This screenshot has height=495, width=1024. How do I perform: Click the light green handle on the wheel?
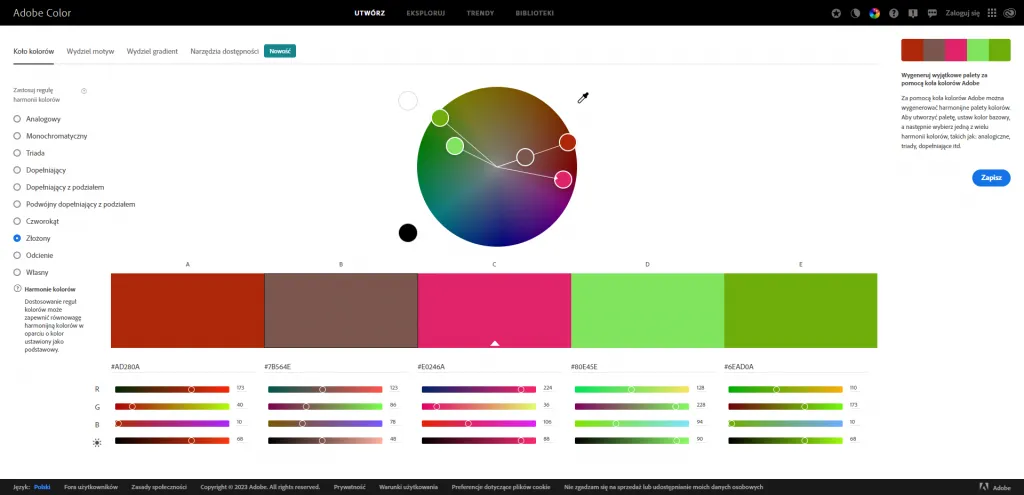(x=455, y=146)
